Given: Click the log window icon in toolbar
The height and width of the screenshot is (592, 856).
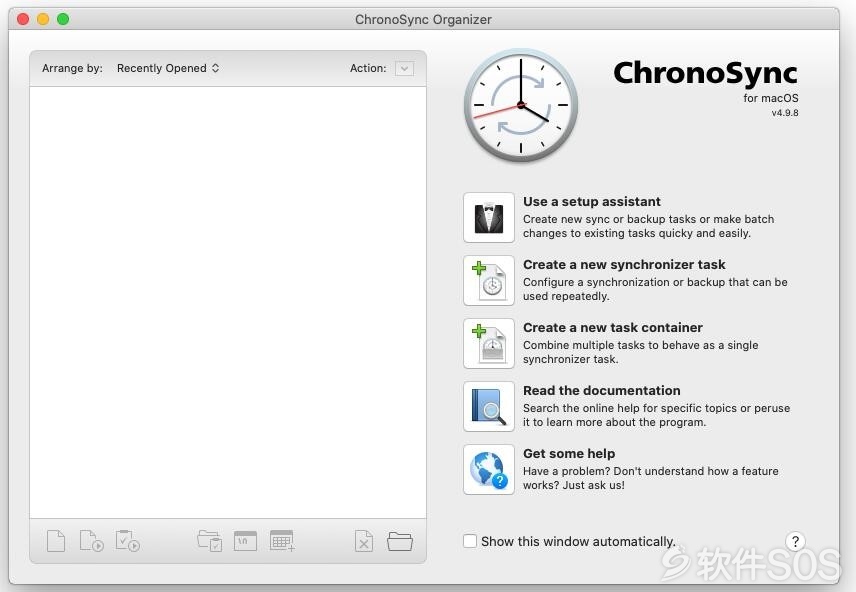Looking at the screenshot, I should click(x=245, y=541).
